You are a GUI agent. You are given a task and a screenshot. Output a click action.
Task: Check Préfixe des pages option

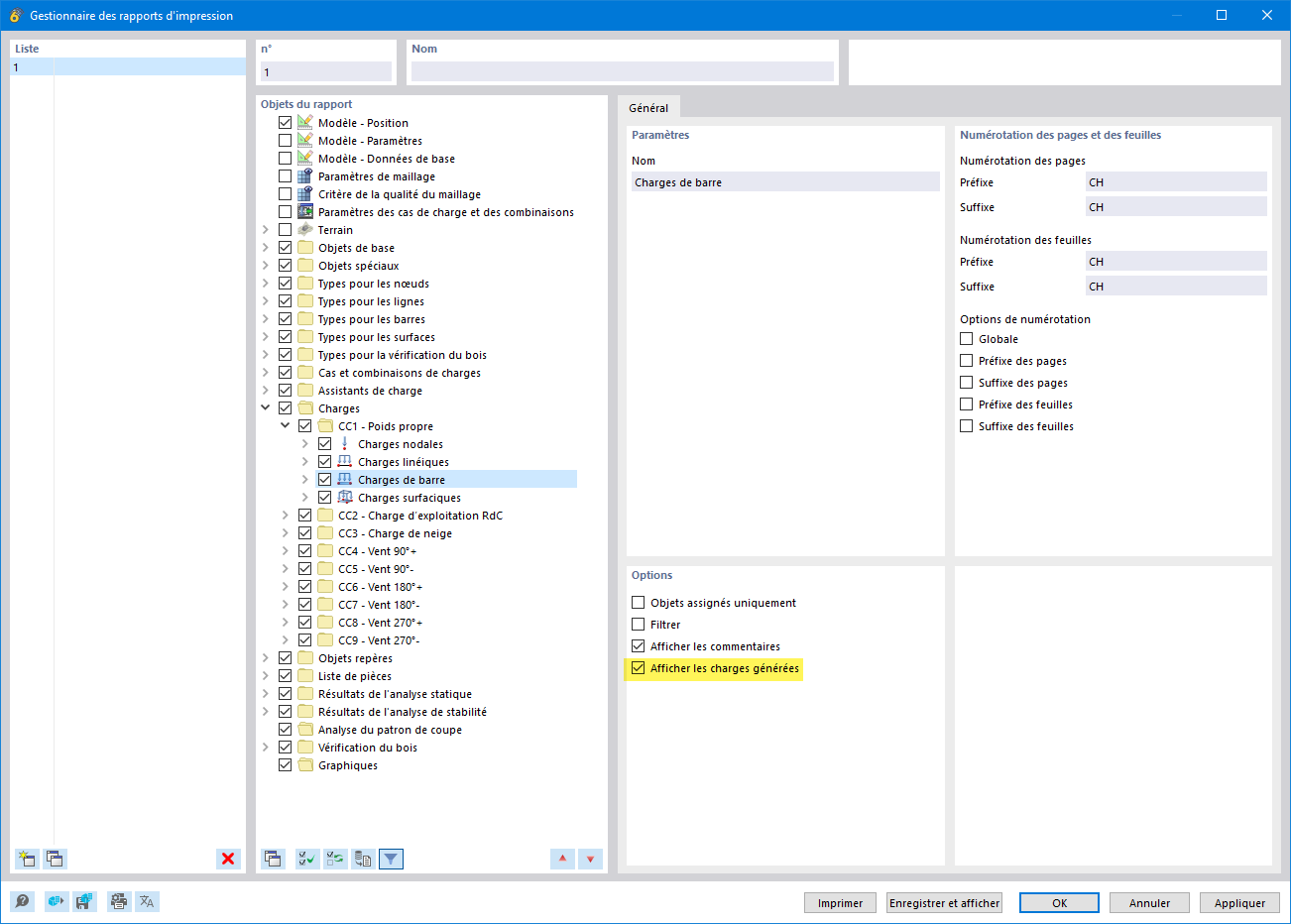click(967, 361)
